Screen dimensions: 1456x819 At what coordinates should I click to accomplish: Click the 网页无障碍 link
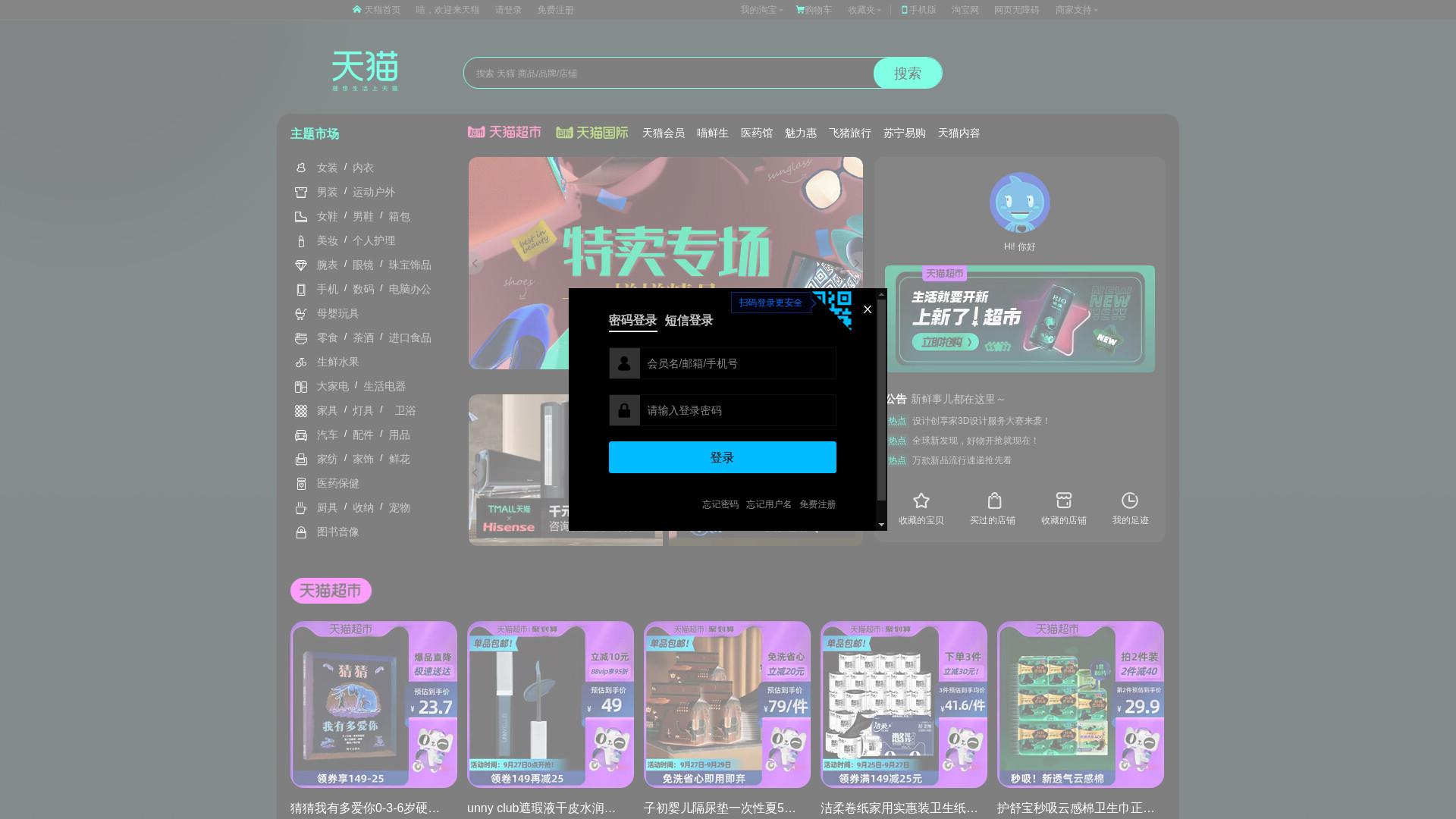[x=1017, y=10]
